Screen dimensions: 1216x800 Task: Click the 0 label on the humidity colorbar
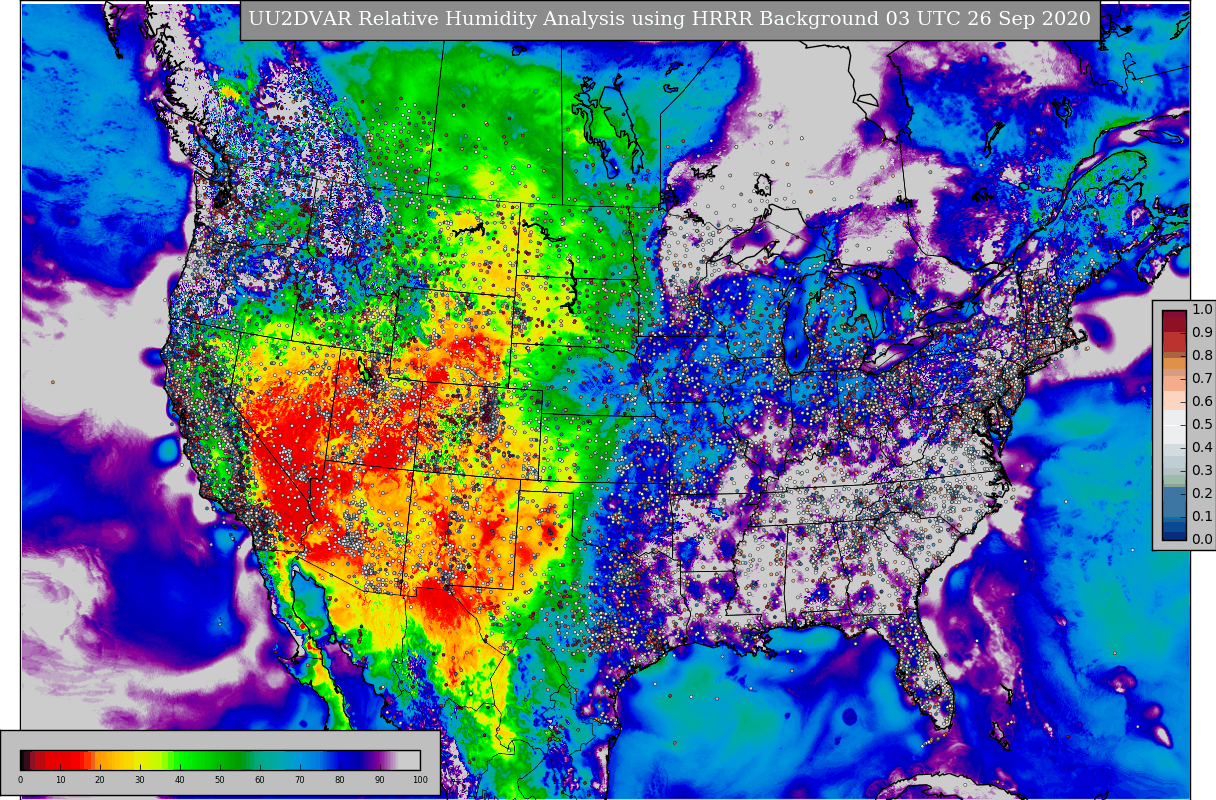coord(20,780)
